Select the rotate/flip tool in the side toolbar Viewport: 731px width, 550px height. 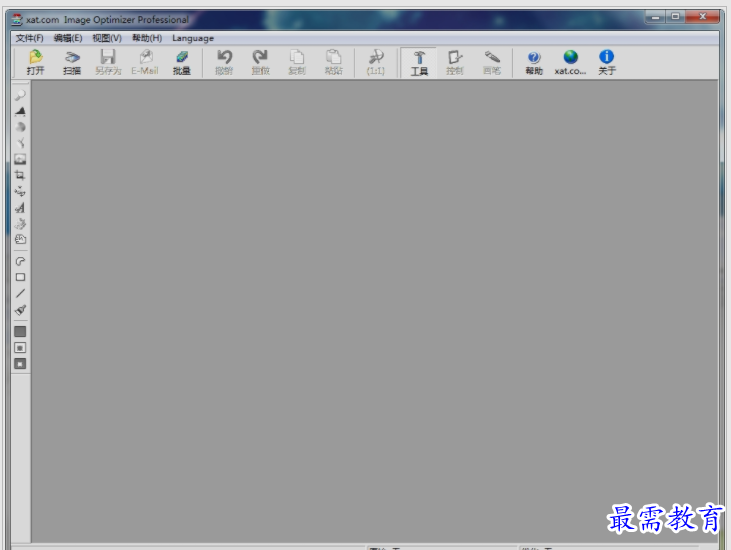tap(20, 192)
